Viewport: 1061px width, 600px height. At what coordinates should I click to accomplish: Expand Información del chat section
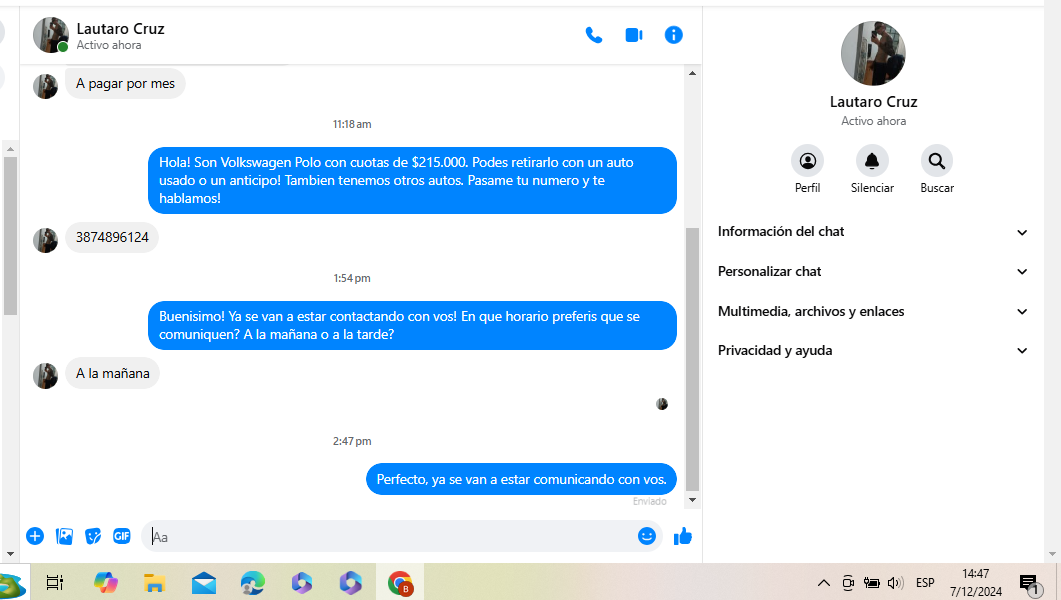(872, 232)
